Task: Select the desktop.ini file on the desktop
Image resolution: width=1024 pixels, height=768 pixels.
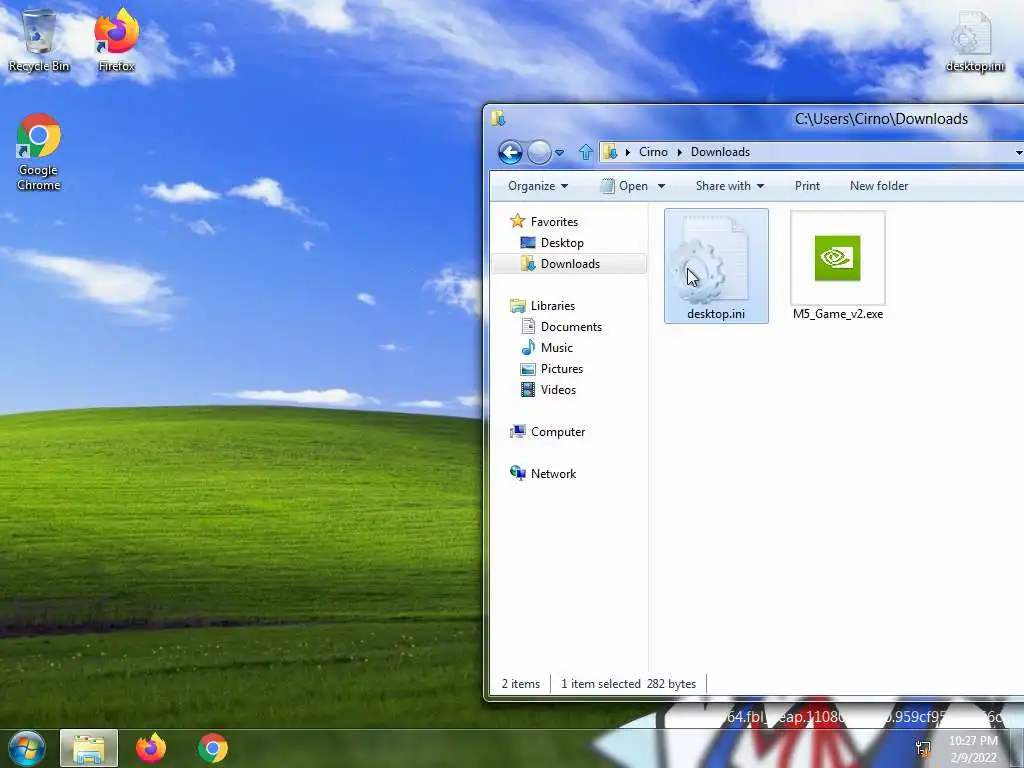Action: (974, 40)
